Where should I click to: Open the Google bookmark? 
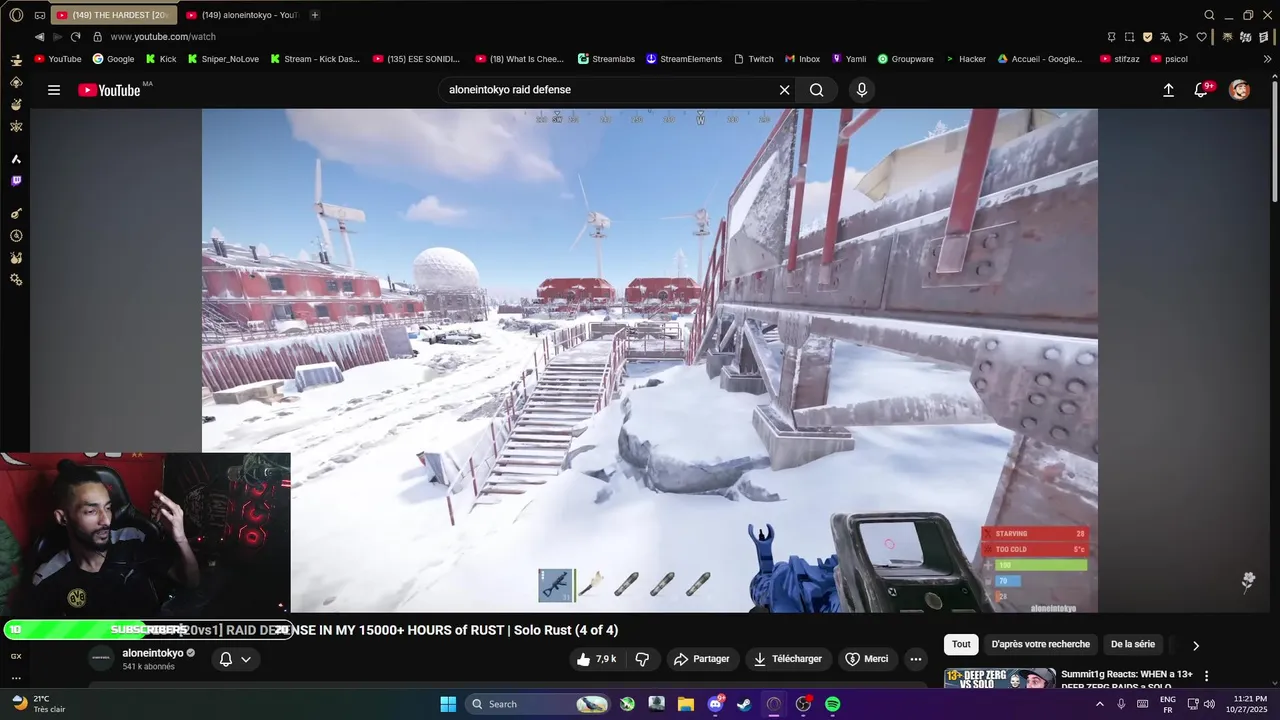click(113, 59)
